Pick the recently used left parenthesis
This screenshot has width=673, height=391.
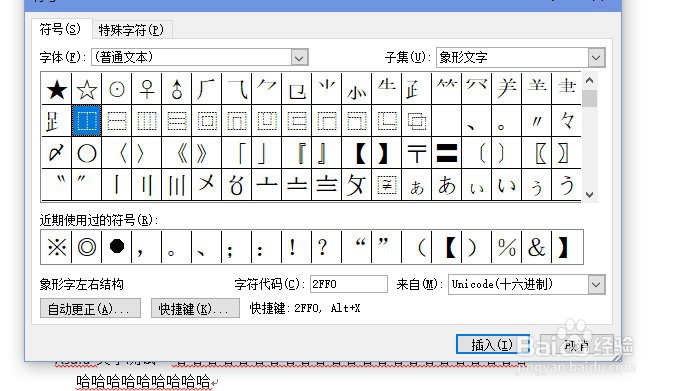[417, 247]
